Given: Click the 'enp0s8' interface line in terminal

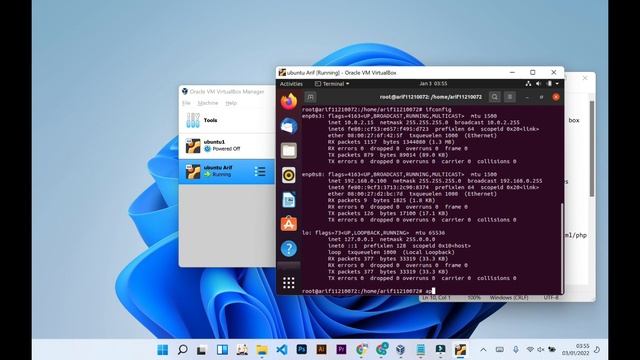Looking at the screenshot, I should pos(399,174).
